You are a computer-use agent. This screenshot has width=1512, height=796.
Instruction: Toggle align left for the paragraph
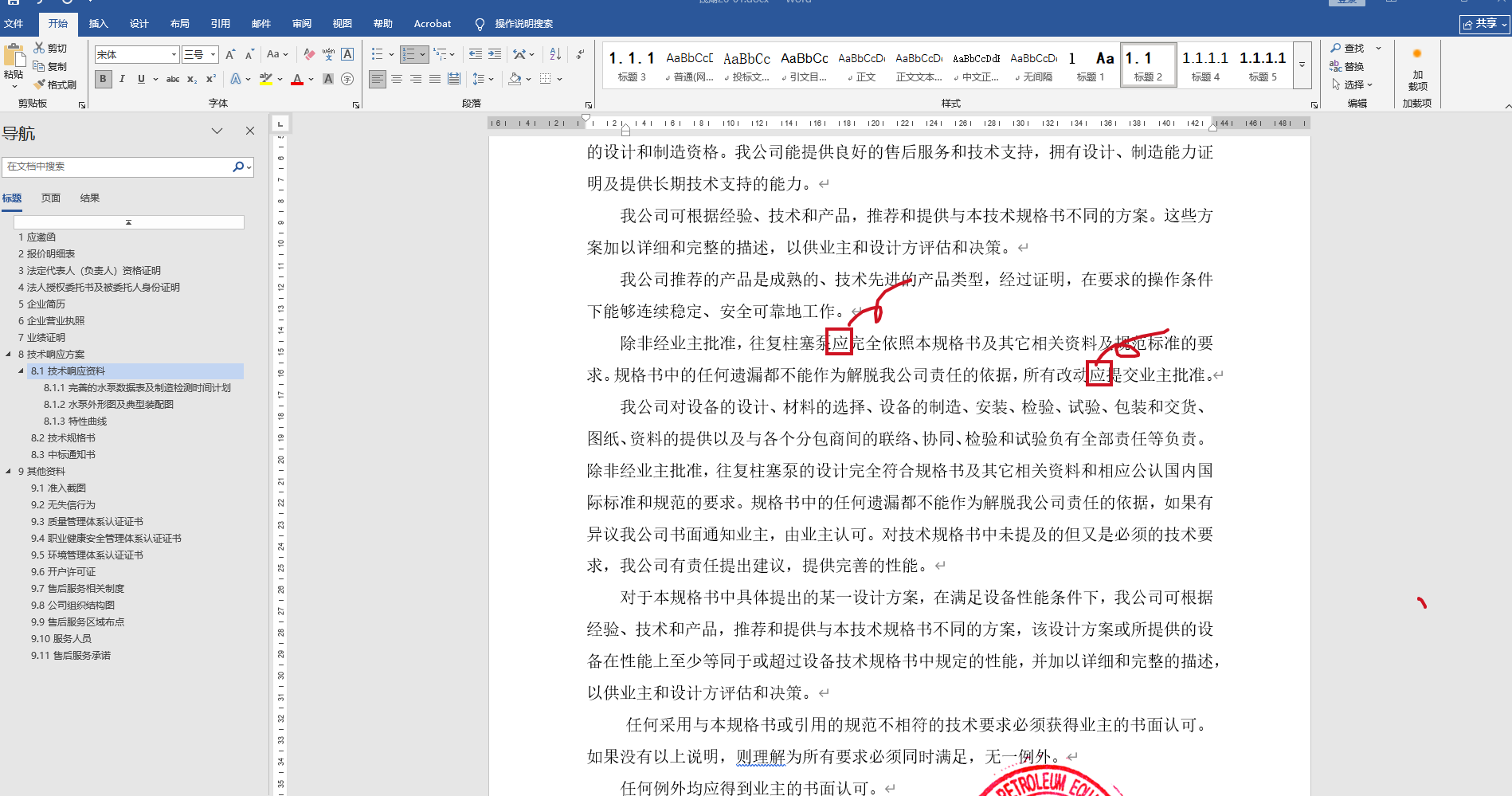click(378, 79)
